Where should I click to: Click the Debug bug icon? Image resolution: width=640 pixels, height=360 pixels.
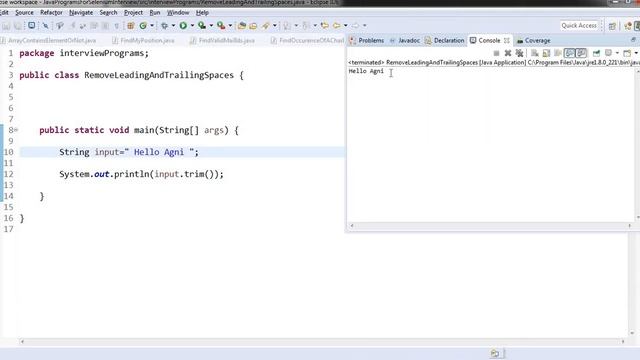click(x=164, y=26)
